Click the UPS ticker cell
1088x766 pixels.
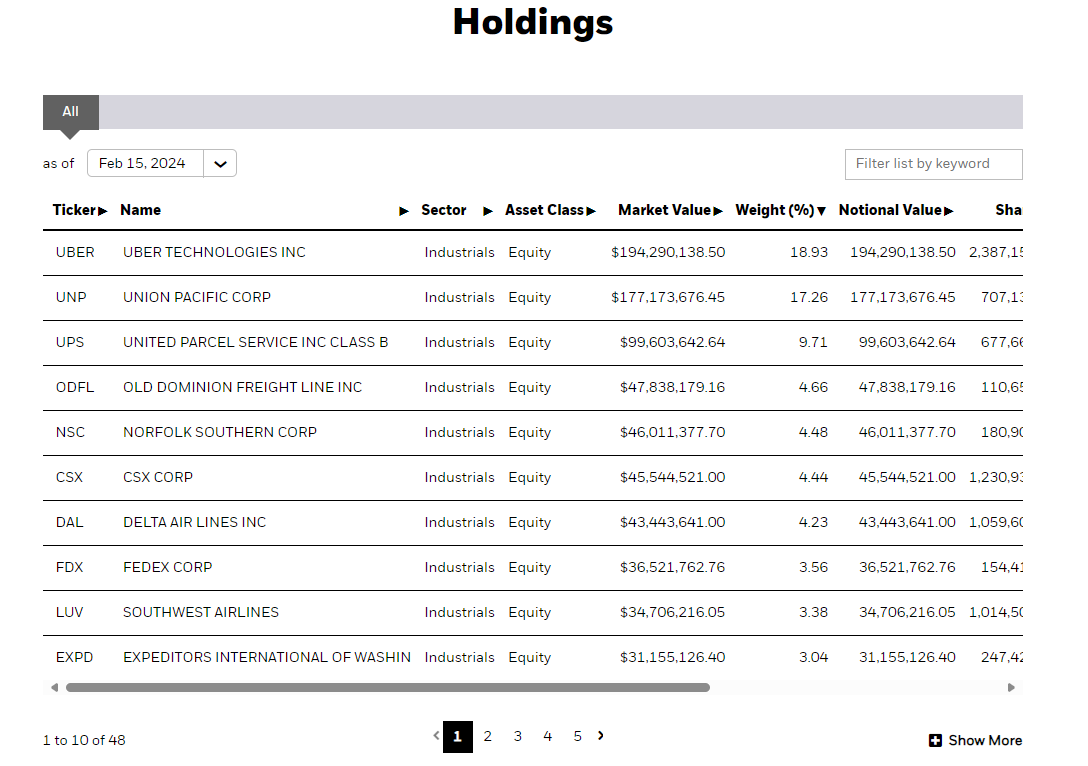(70, 343)
